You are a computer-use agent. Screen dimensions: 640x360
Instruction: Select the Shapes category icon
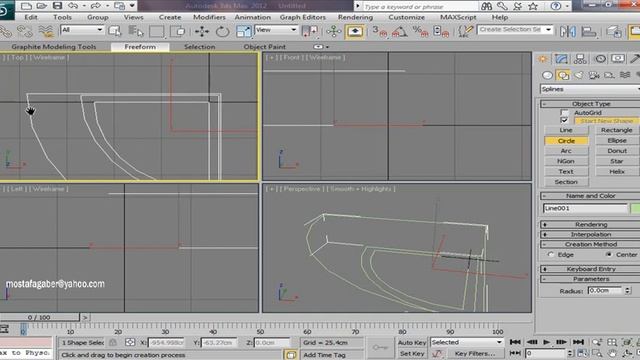tap(563, 75)
